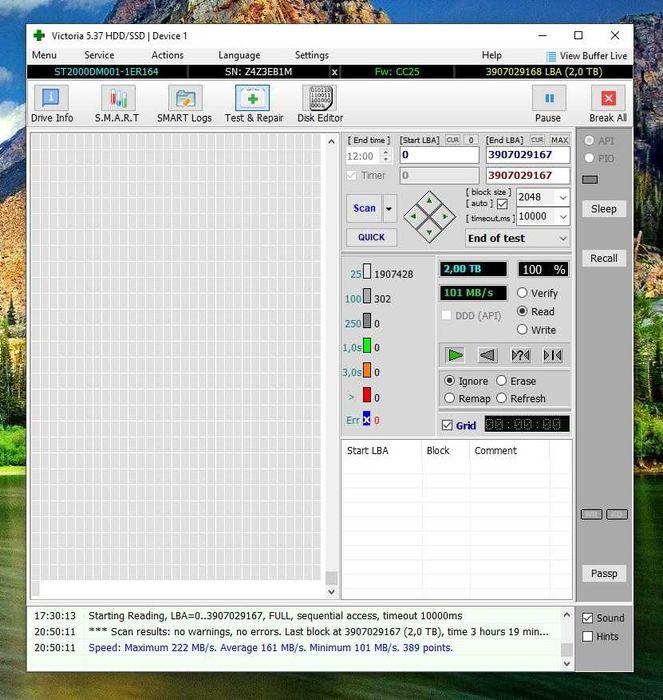This screenshot has height=700, width=663.
Task: Click the Recall button
Action: pyautogui.click(x=604, y=258)
